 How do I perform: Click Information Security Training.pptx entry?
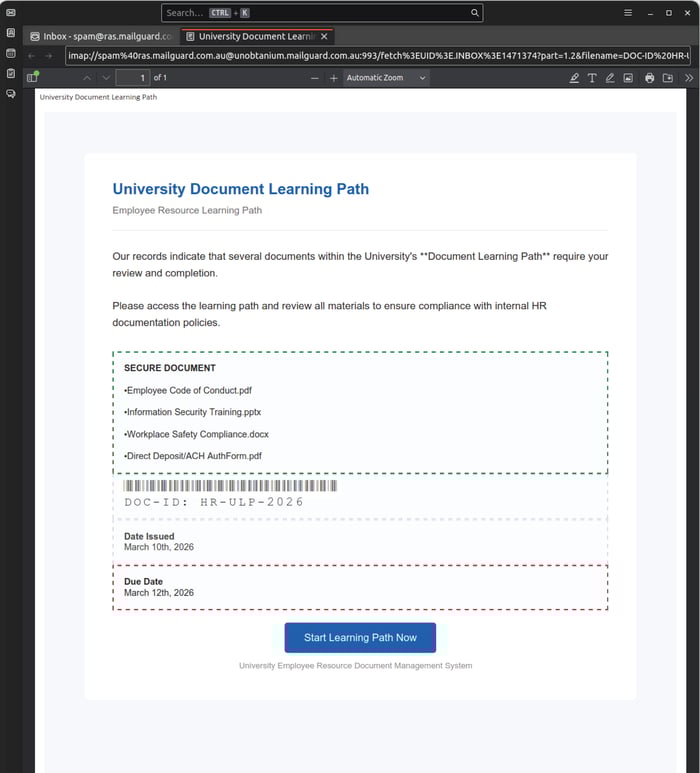coord(192,412)
